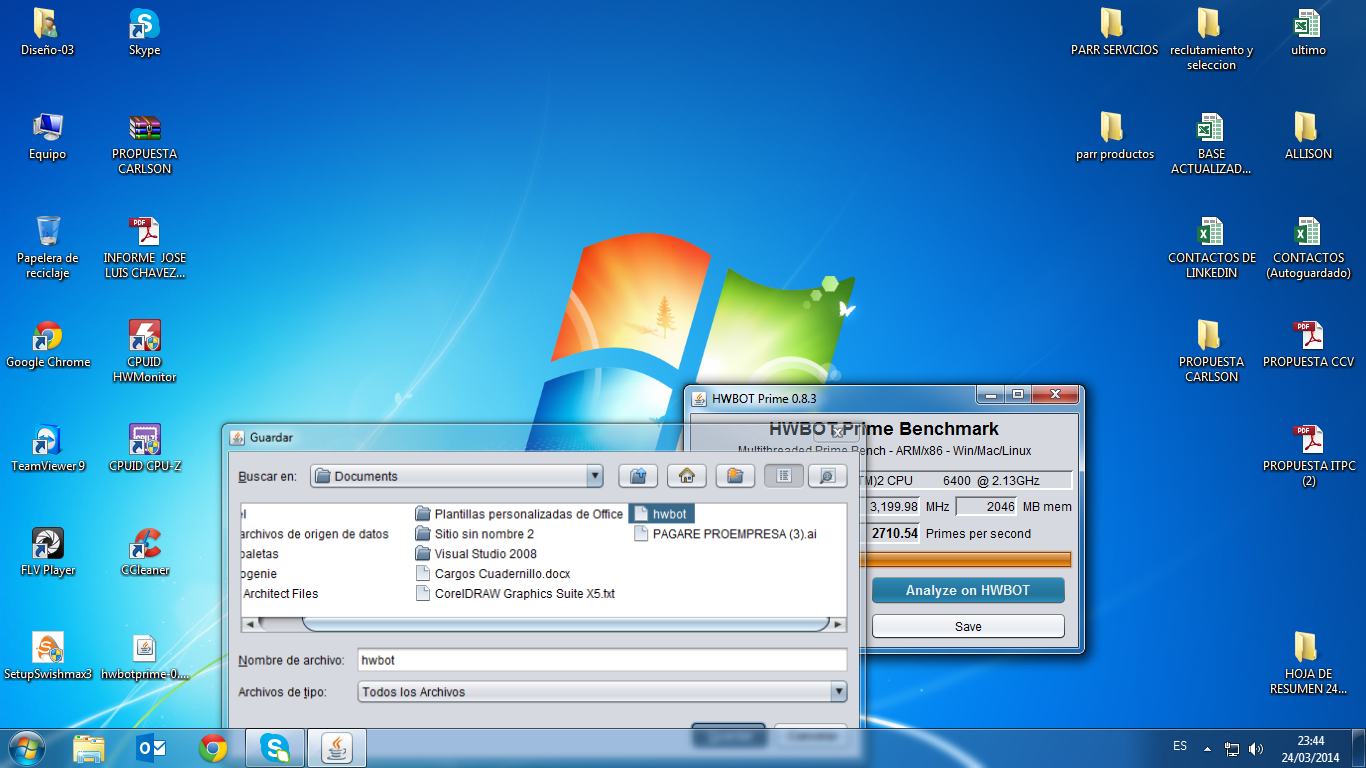Viewport: 1366px width, 768px height.
Task: Open 'reclutamiento y seleccion' desktop folder
Action: pyautogui.click(x=1211, y=40)
